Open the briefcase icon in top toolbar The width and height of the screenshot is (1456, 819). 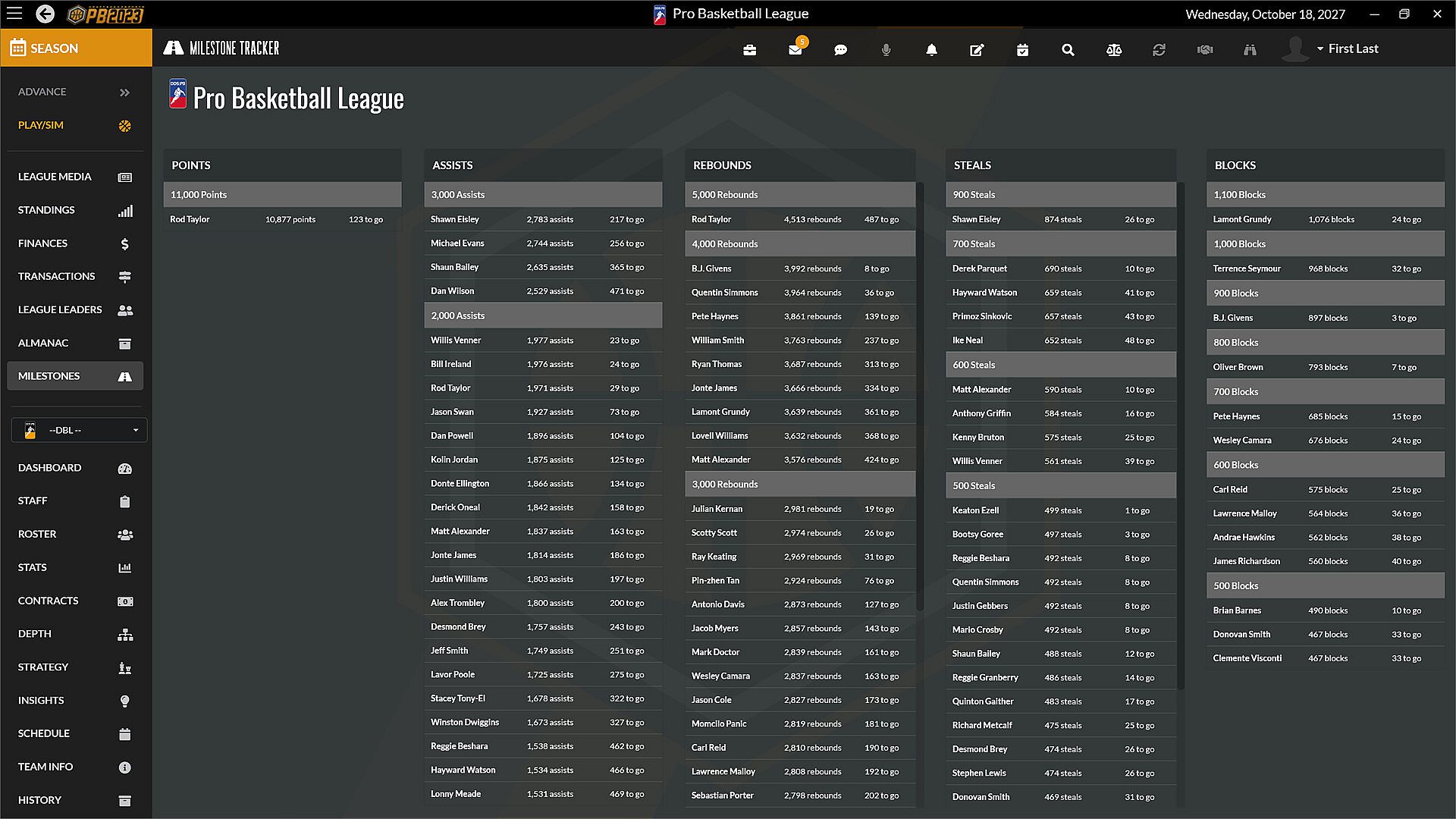point(749,50)
